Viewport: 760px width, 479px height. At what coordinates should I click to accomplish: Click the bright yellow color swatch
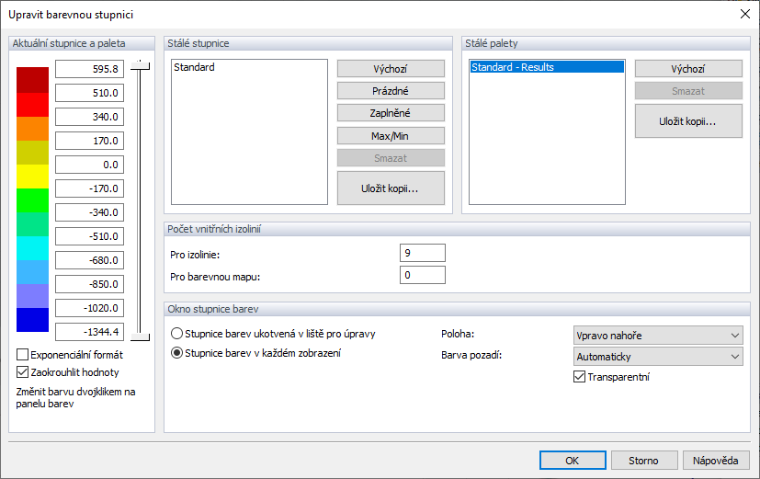pyautogui.click(x=32, y=176)
